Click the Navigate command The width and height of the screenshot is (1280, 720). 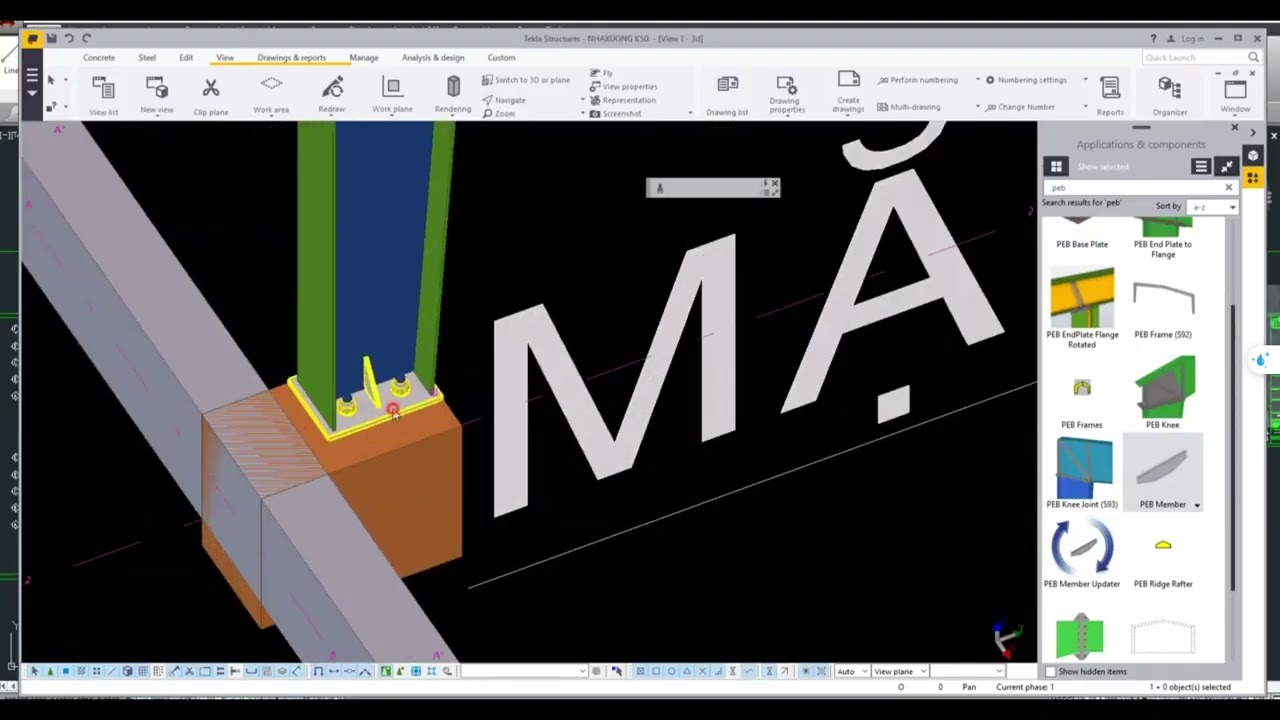503,100
